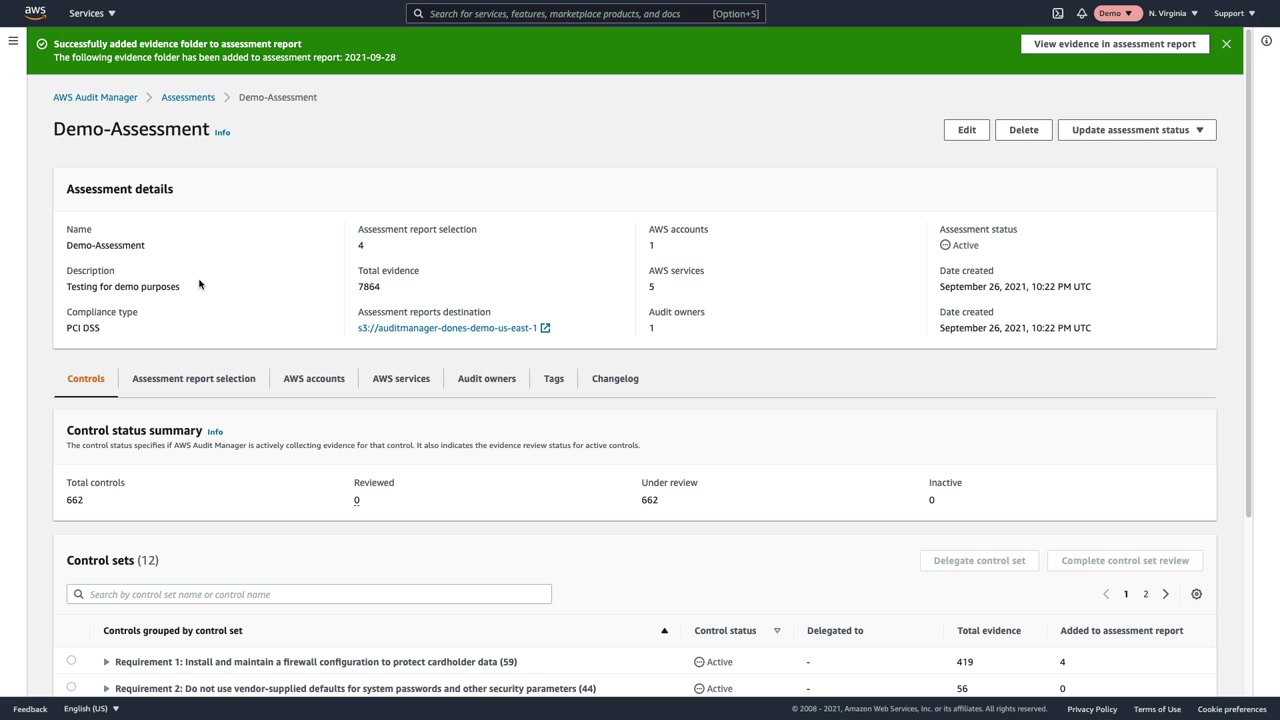This screenshot has width=1280, height=720.
Task: Dismiss the green success banner
Action: tap(1226, 44)
